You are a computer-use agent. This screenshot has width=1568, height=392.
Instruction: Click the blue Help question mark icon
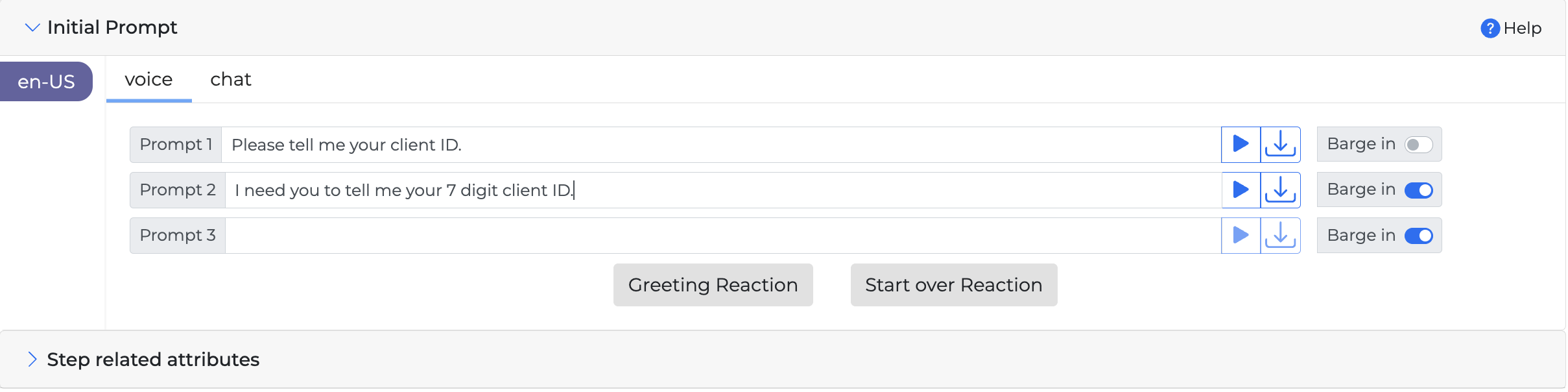(1490, 29)
